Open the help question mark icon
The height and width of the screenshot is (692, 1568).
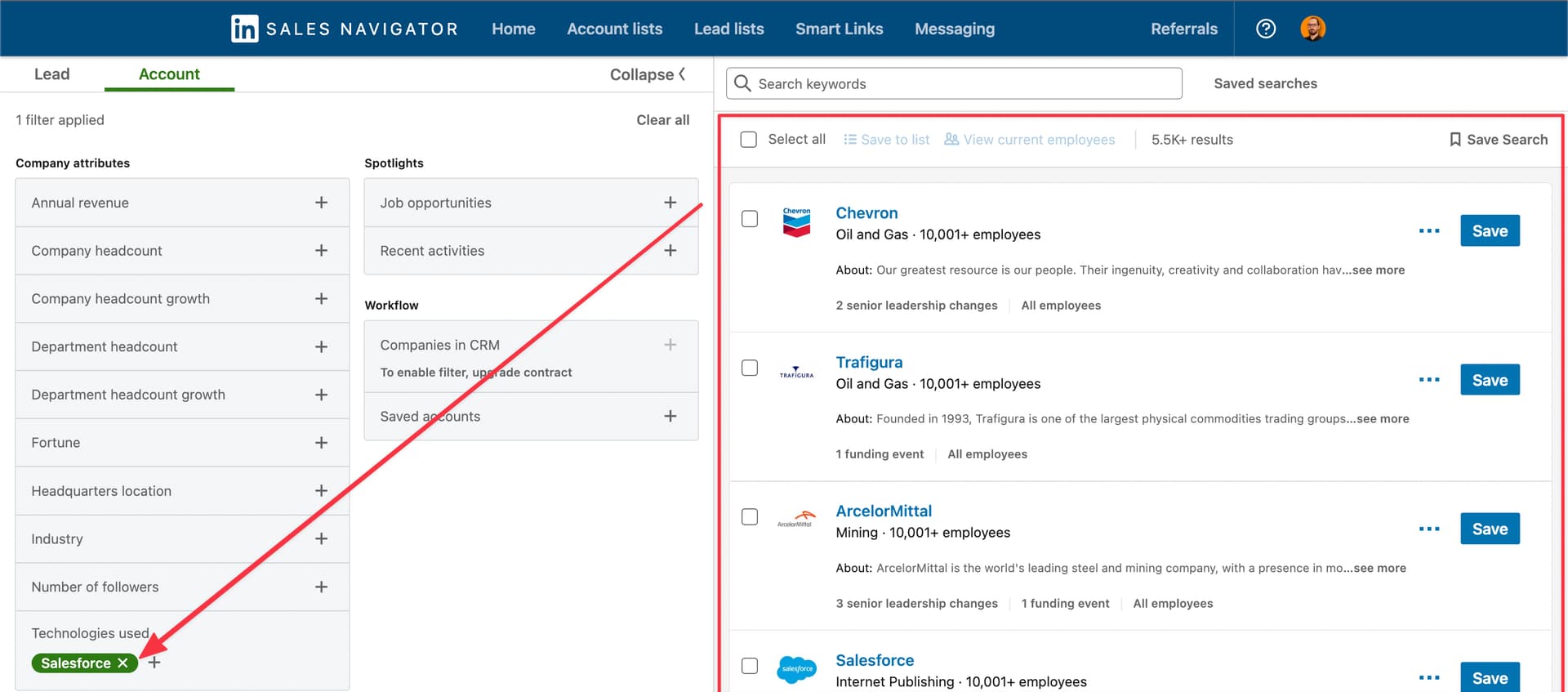[1266, 29]
